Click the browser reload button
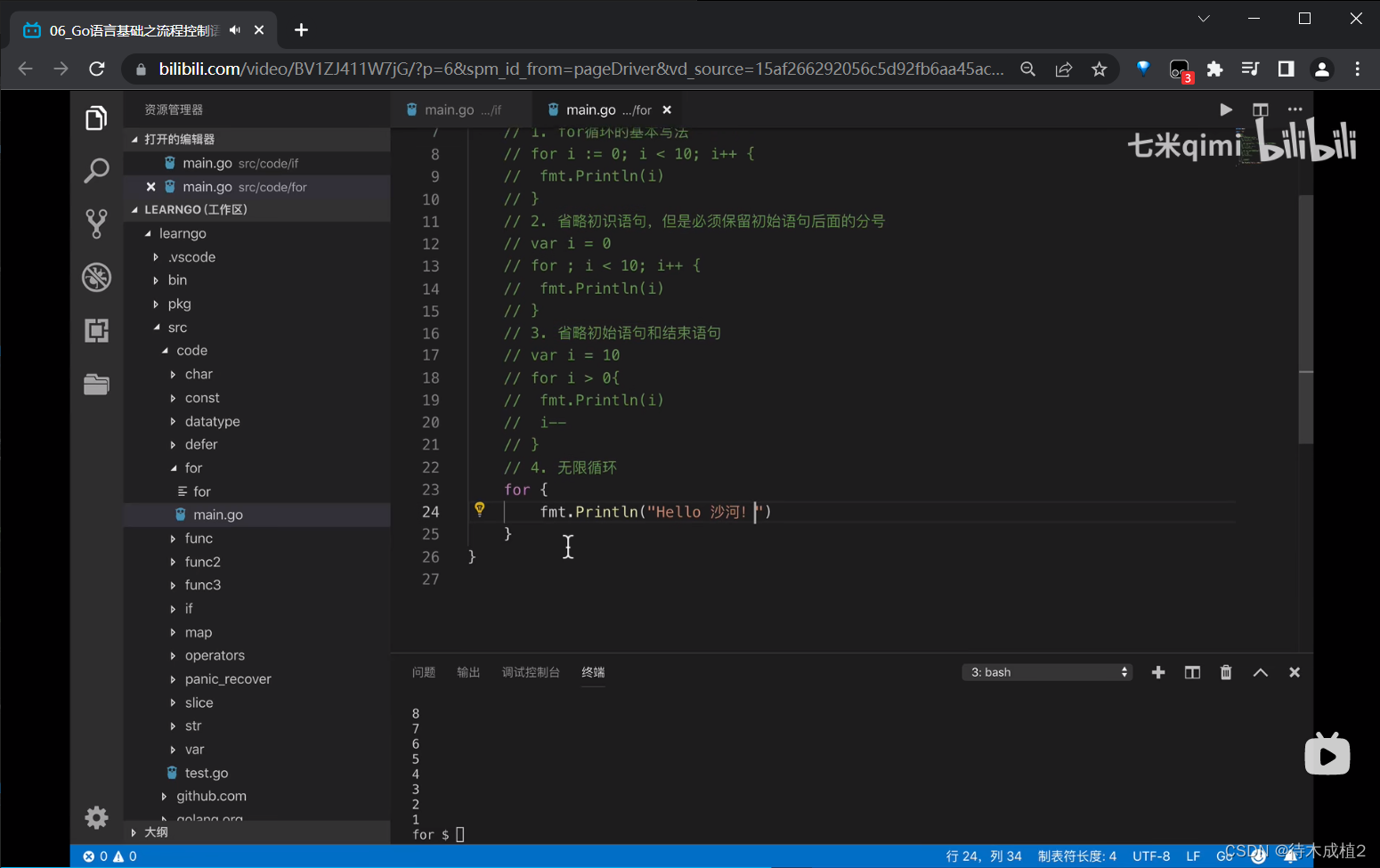 click(97, 69)
